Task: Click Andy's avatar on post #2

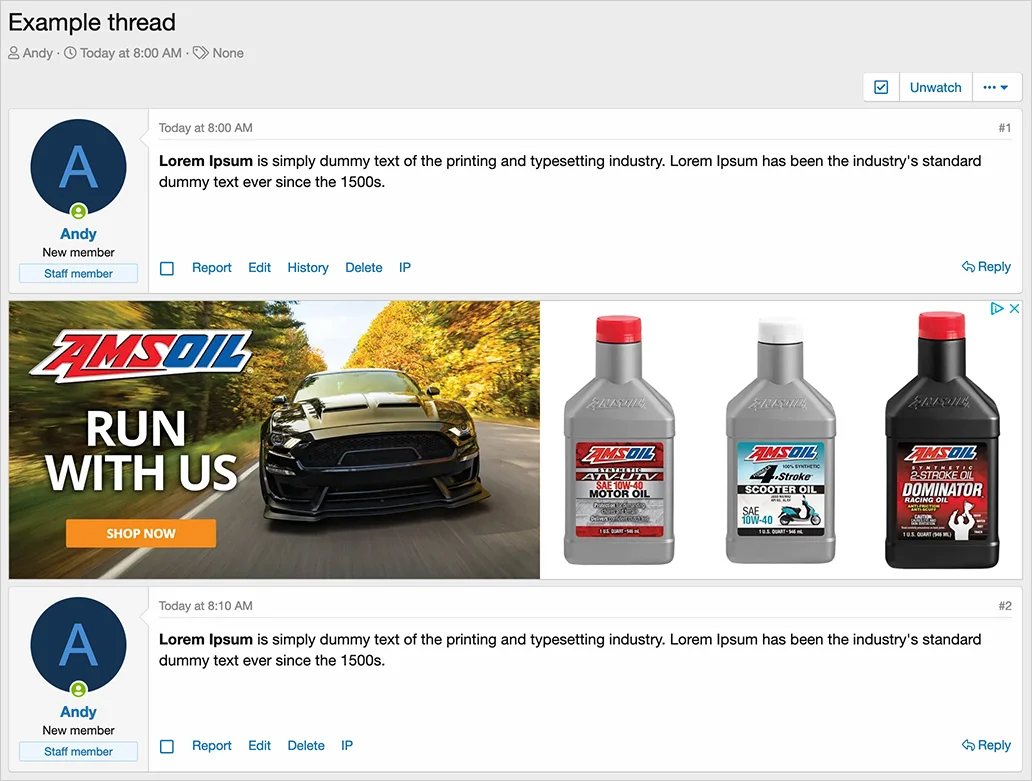Action: tap(78, 645)
